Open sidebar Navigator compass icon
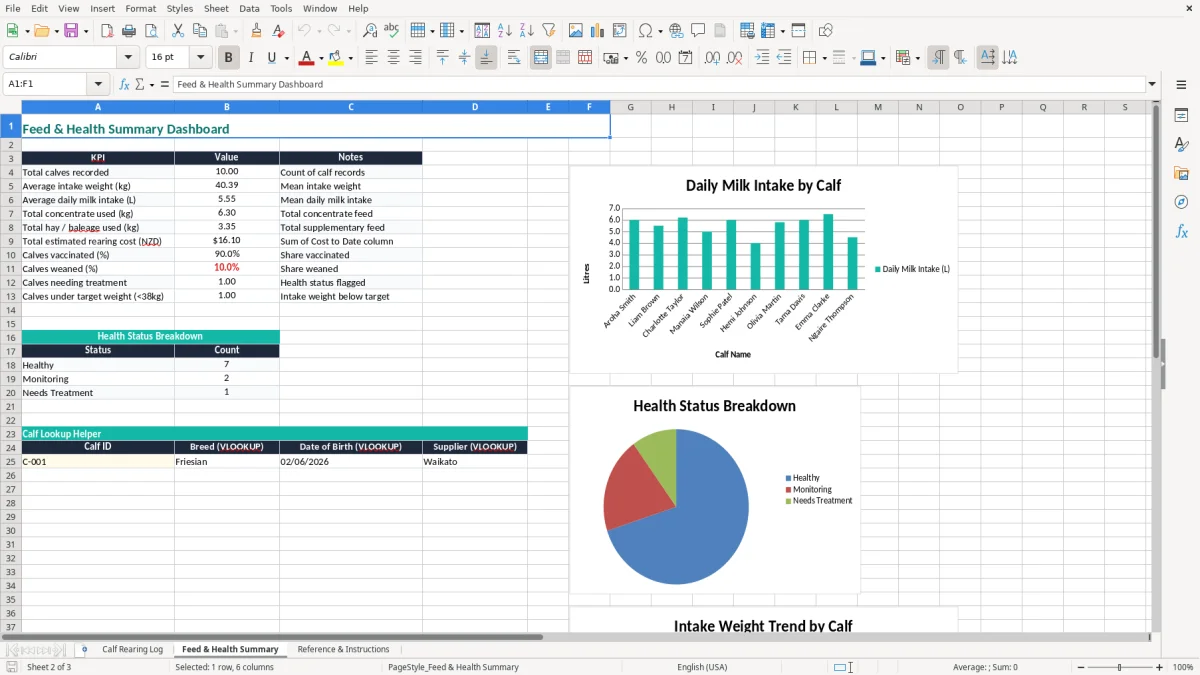Screen dimensions: 1200x675 pos(1181,202)
